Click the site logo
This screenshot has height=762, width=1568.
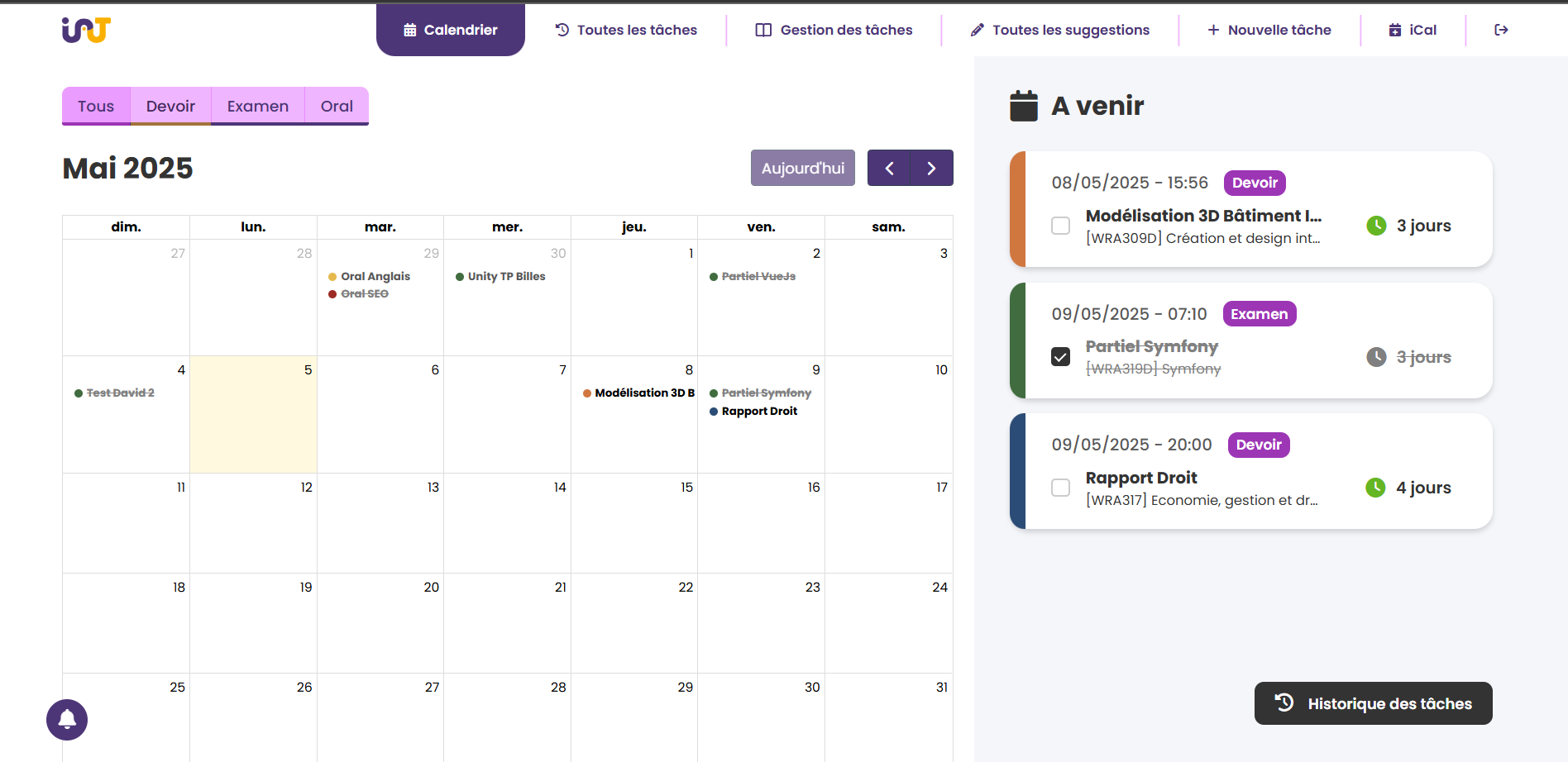86,30
